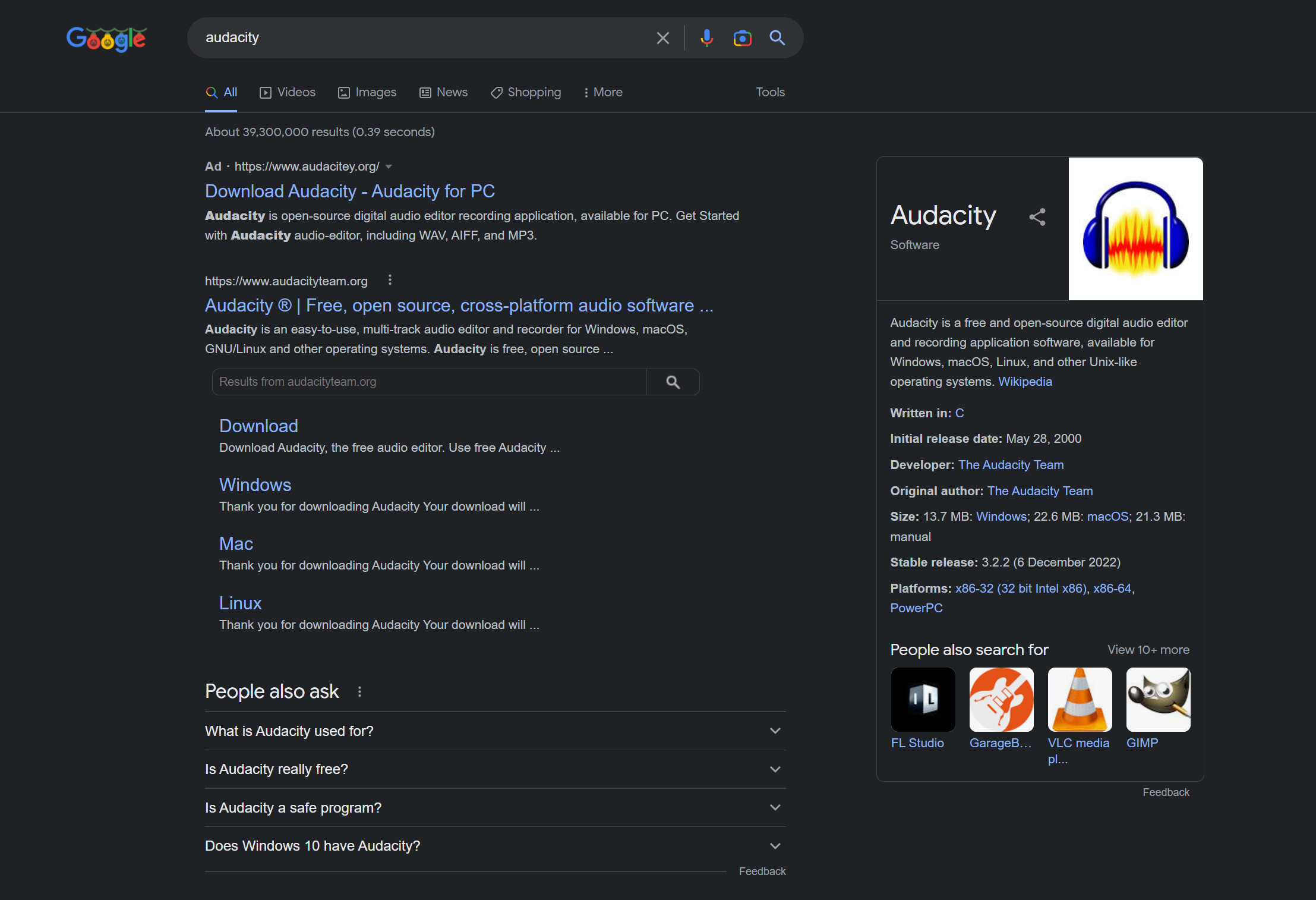Click the About 39,300,000 results text
Image resolution: width=1316 pixels, height=900 pixels.
[x=320, y=132]
